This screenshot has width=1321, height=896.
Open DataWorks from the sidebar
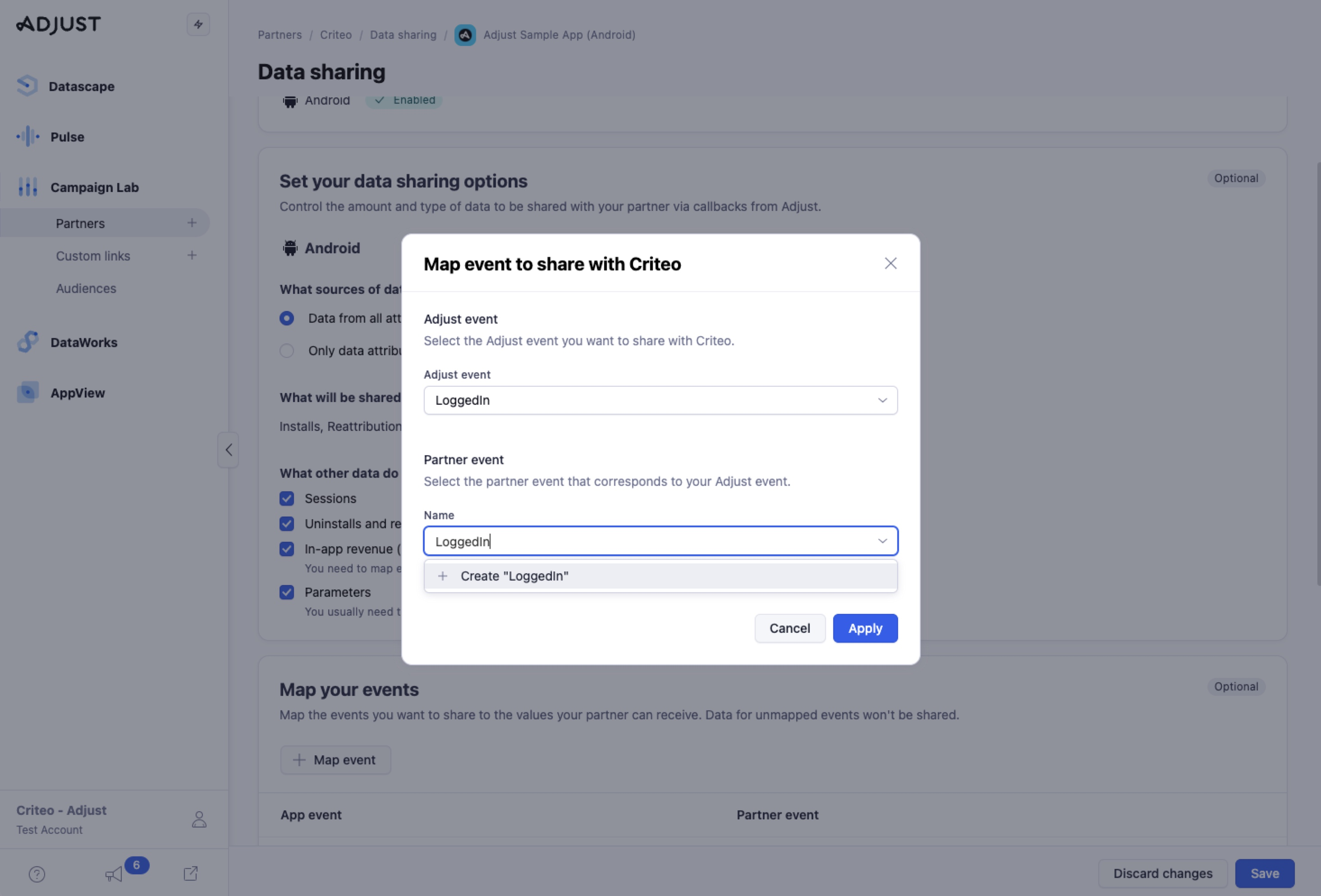(84, 342)
